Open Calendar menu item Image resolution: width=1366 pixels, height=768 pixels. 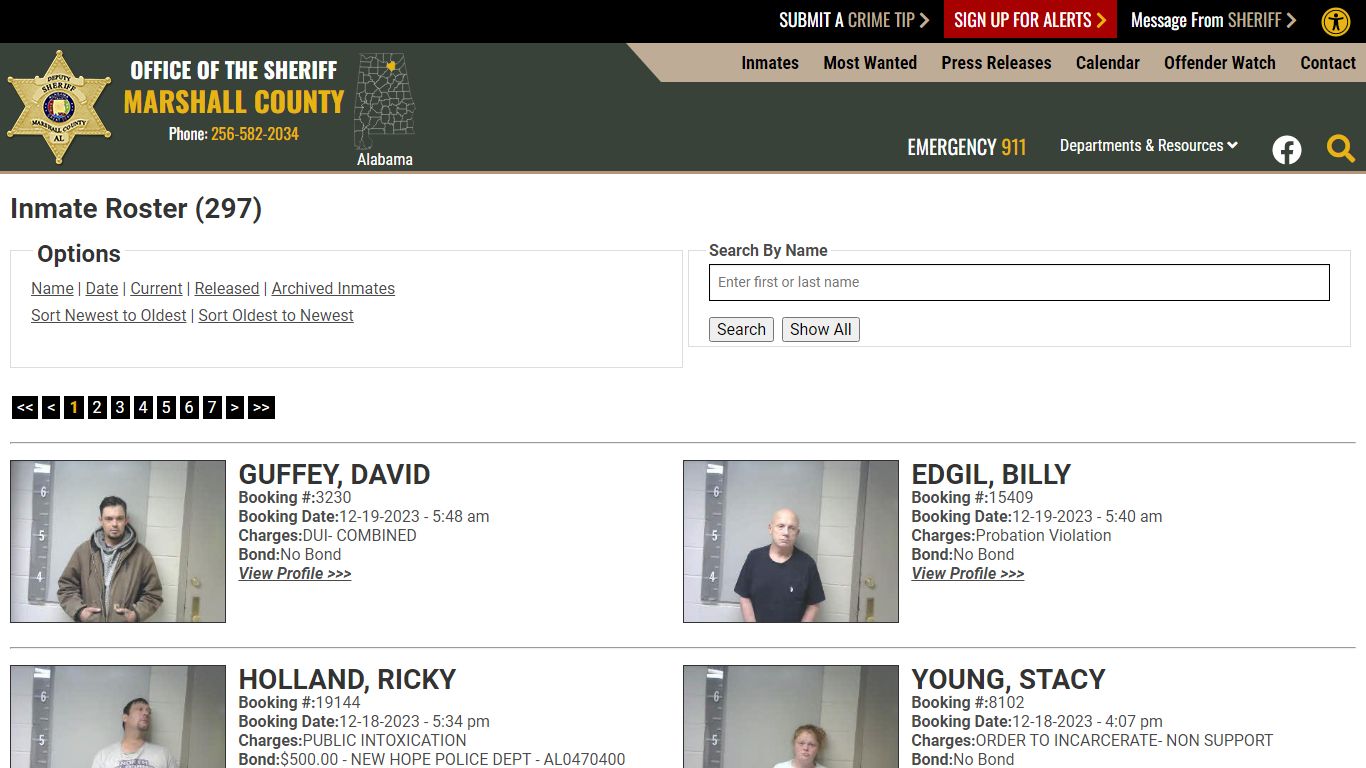[x=1108, y=62]
